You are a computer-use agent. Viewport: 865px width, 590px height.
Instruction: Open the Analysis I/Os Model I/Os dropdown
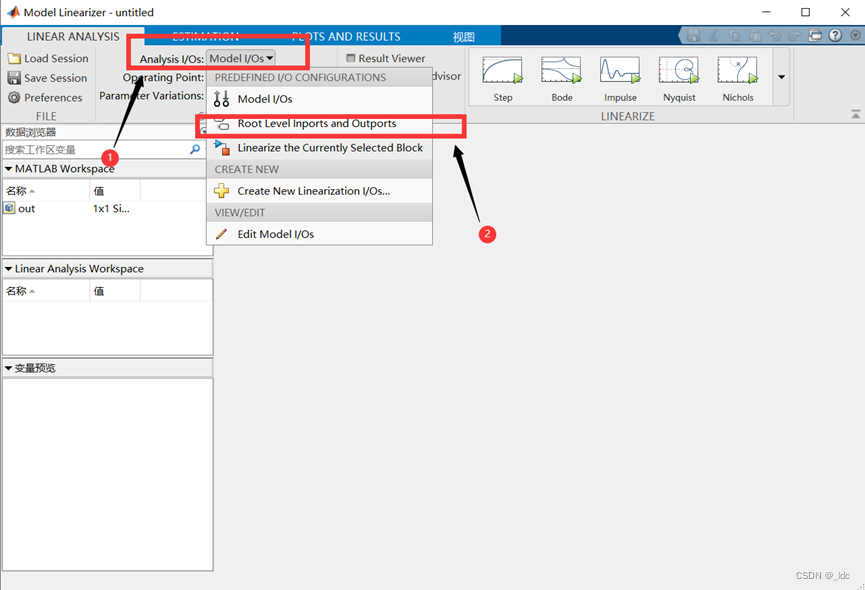coord(241,58)
